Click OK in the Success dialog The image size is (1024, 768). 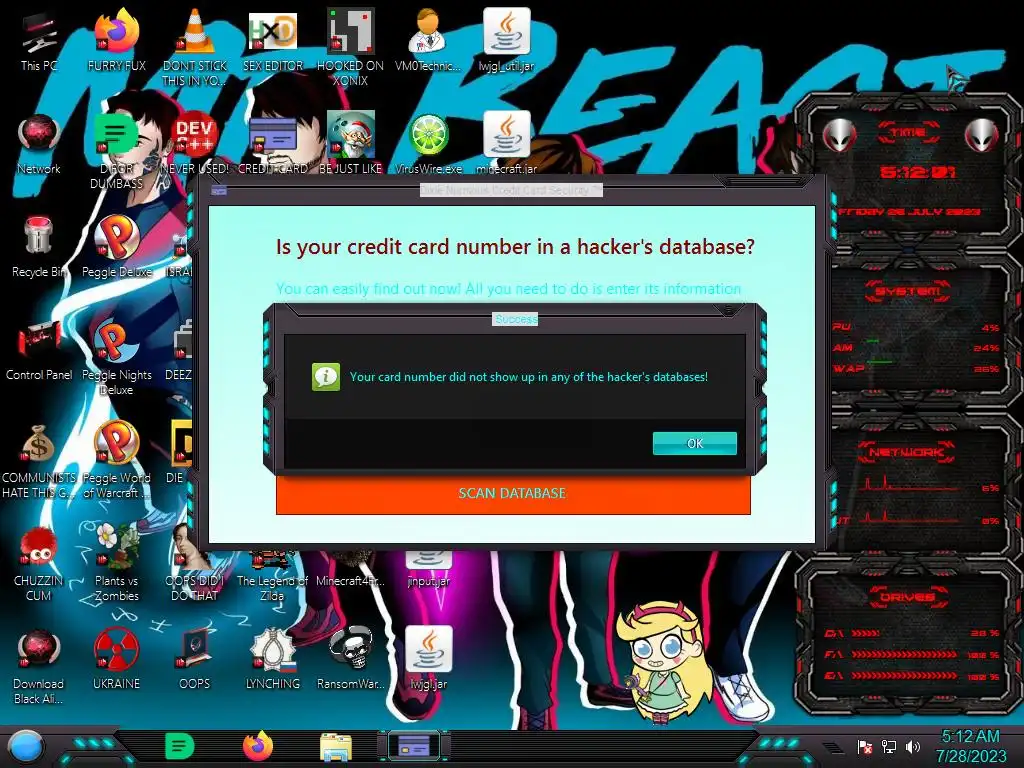click(695, 443)
